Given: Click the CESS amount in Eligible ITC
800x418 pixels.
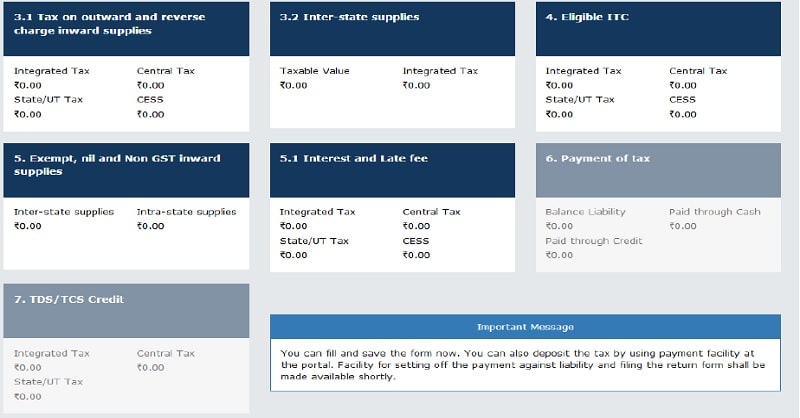Looking at the screenshot, I should point(683,114).
